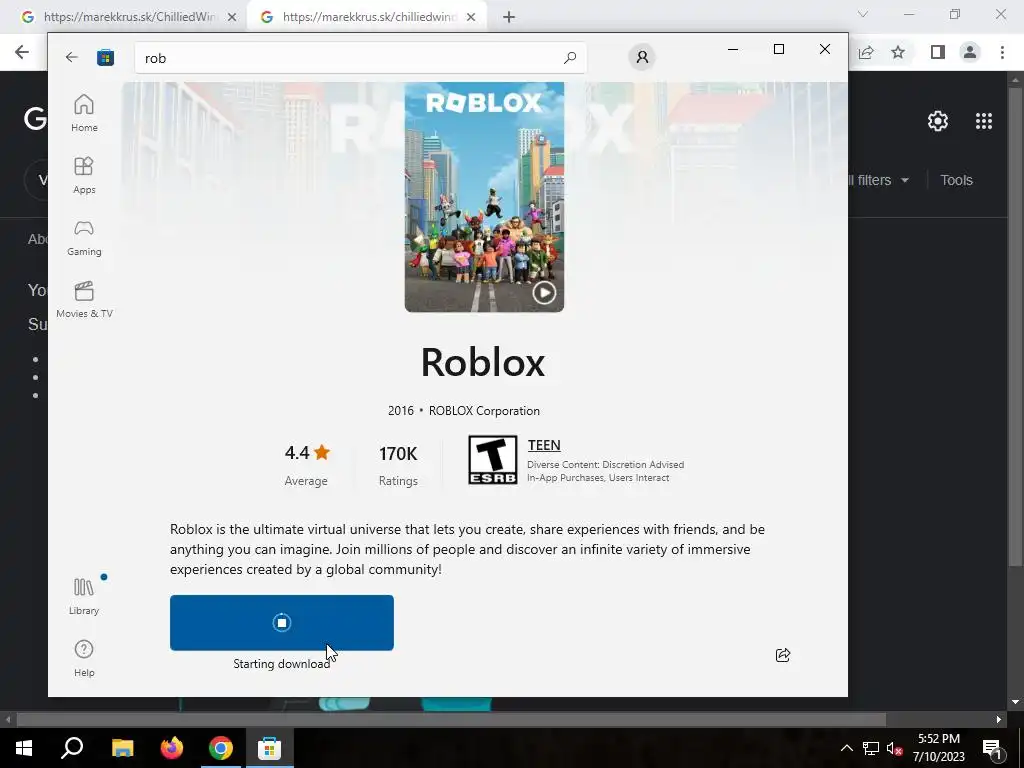Stop the Roblox download
The height and width of the screenshot is (768, 1024).
pos(281,622)
